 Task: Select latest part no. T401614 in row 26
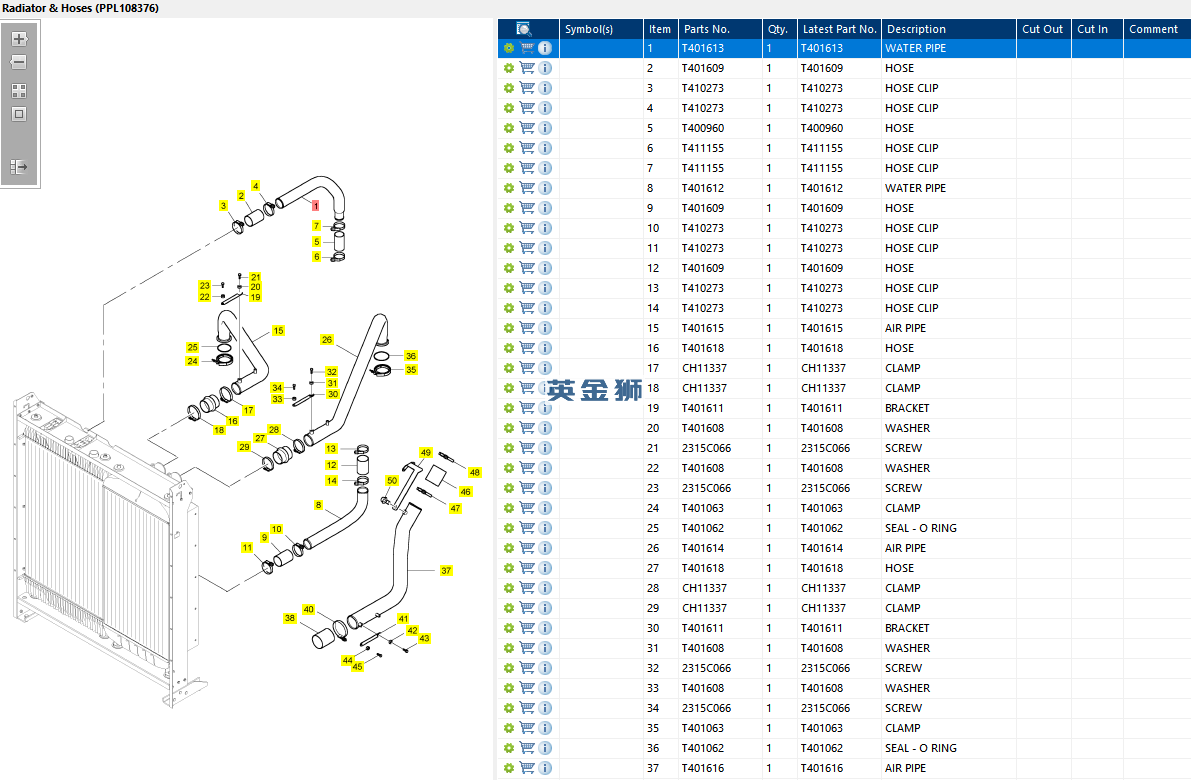(822, 548)
